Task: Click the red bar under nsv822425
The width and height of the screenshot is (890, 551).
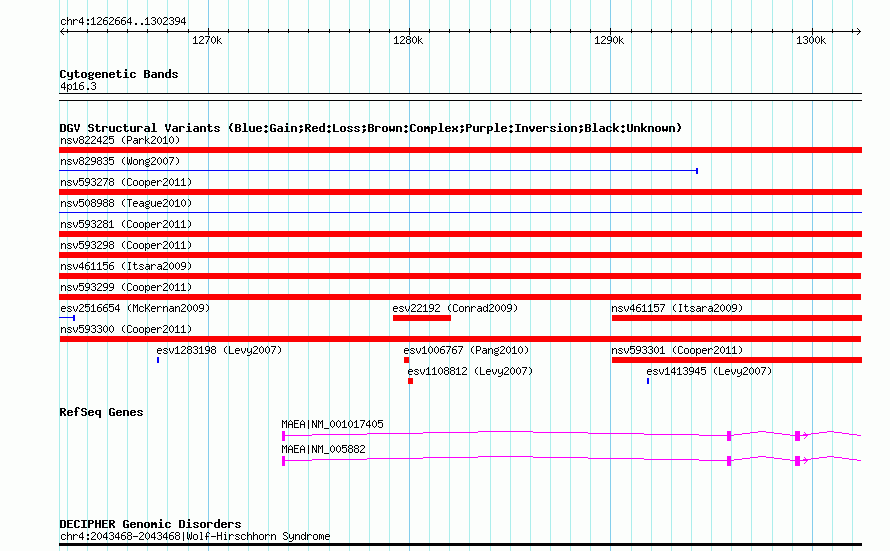Action: pyautogui.click(x=460, y=150)
